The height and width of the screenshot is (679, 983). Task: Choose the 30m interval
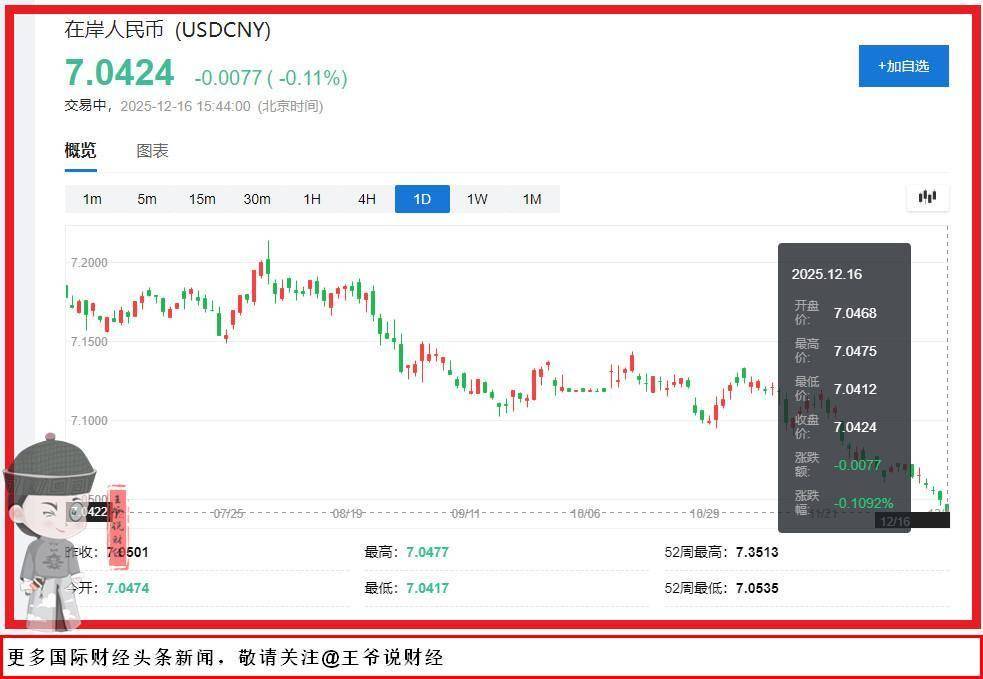coord(257,199)
